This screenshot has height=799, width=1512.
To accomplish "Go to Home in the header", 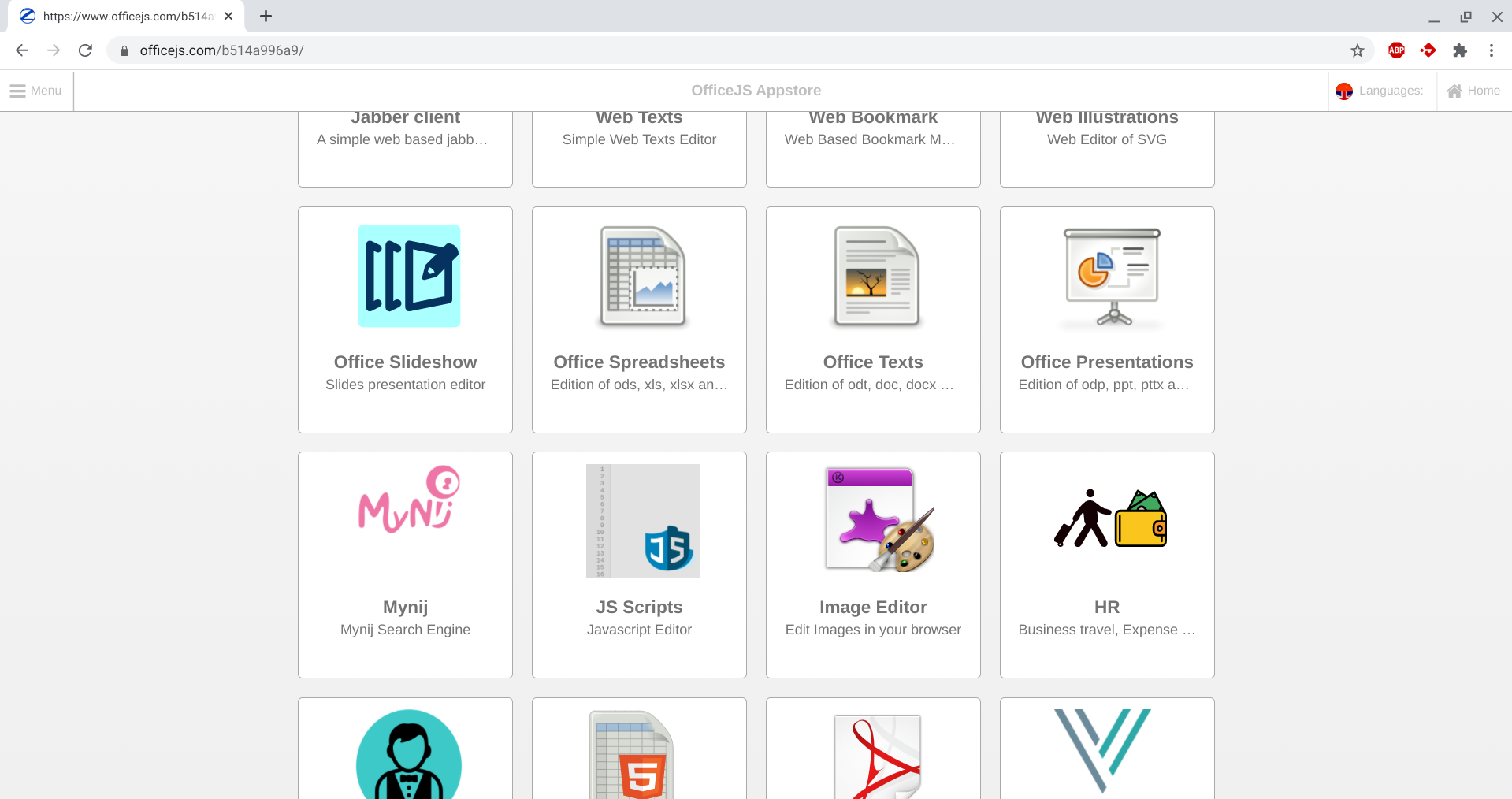I will pos(1473,91).
